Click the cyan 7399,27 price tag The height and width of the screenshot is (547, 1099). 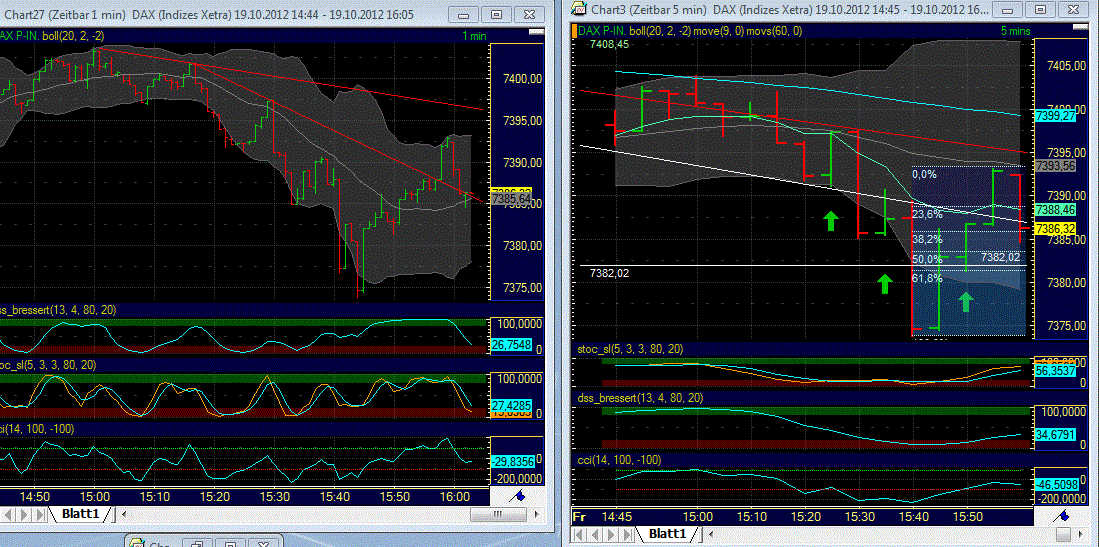(1055, 114)
